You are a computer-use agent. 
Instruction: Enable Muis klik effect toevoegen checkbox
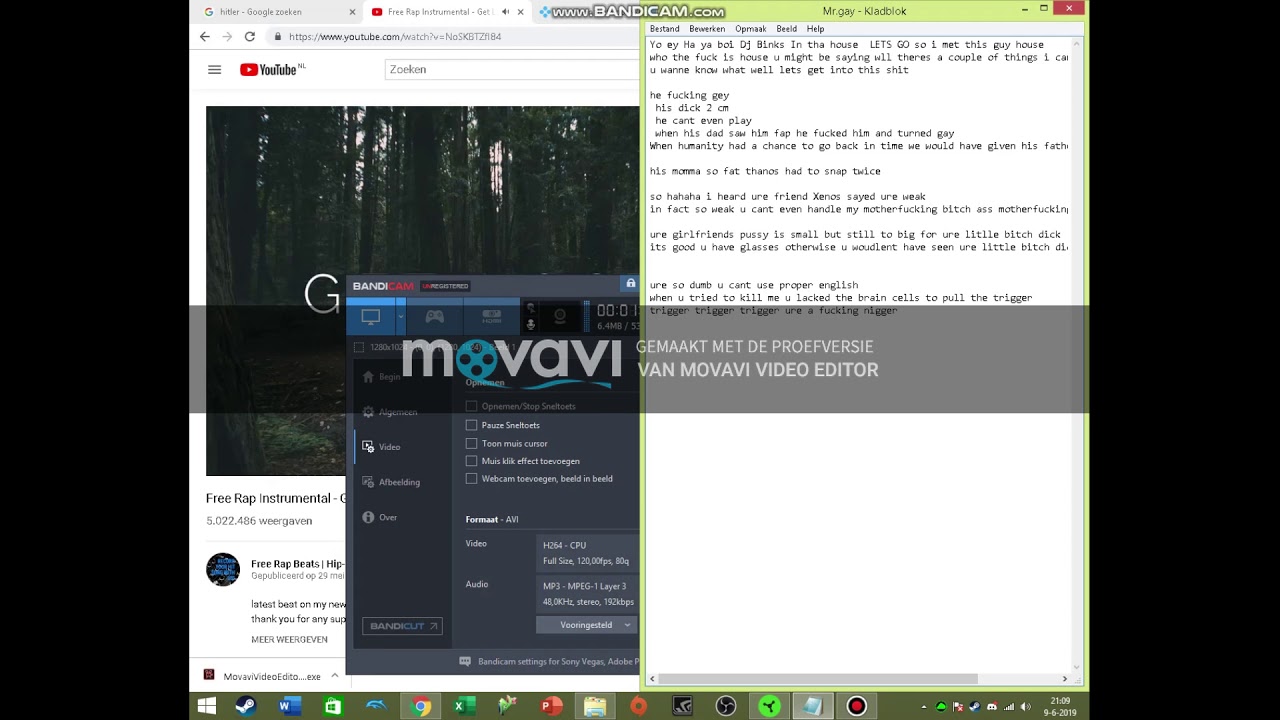[x=471, y=461]
